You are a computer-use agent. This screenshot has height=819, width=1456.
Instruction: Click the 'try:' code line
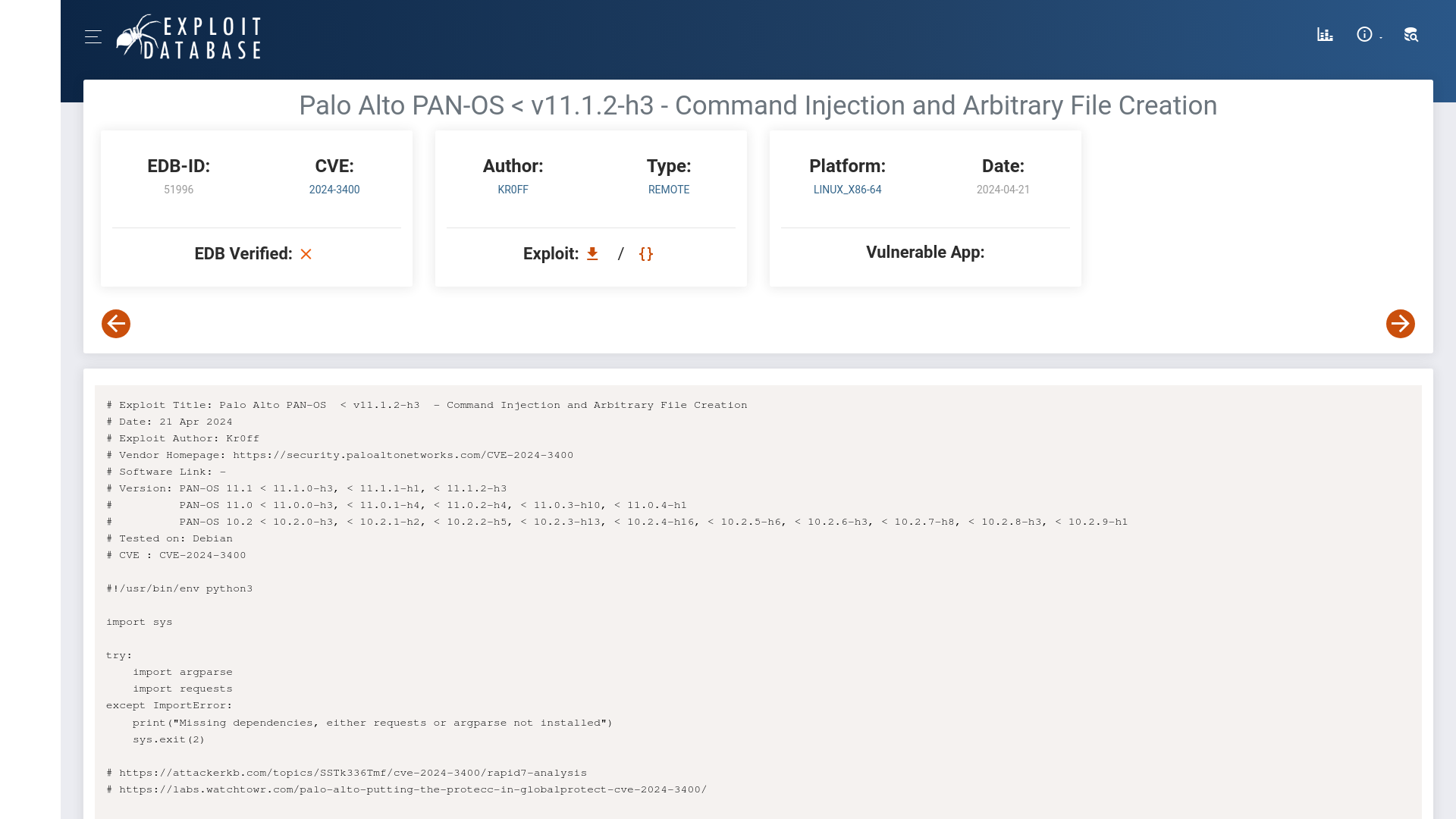[x=119, y=655]
